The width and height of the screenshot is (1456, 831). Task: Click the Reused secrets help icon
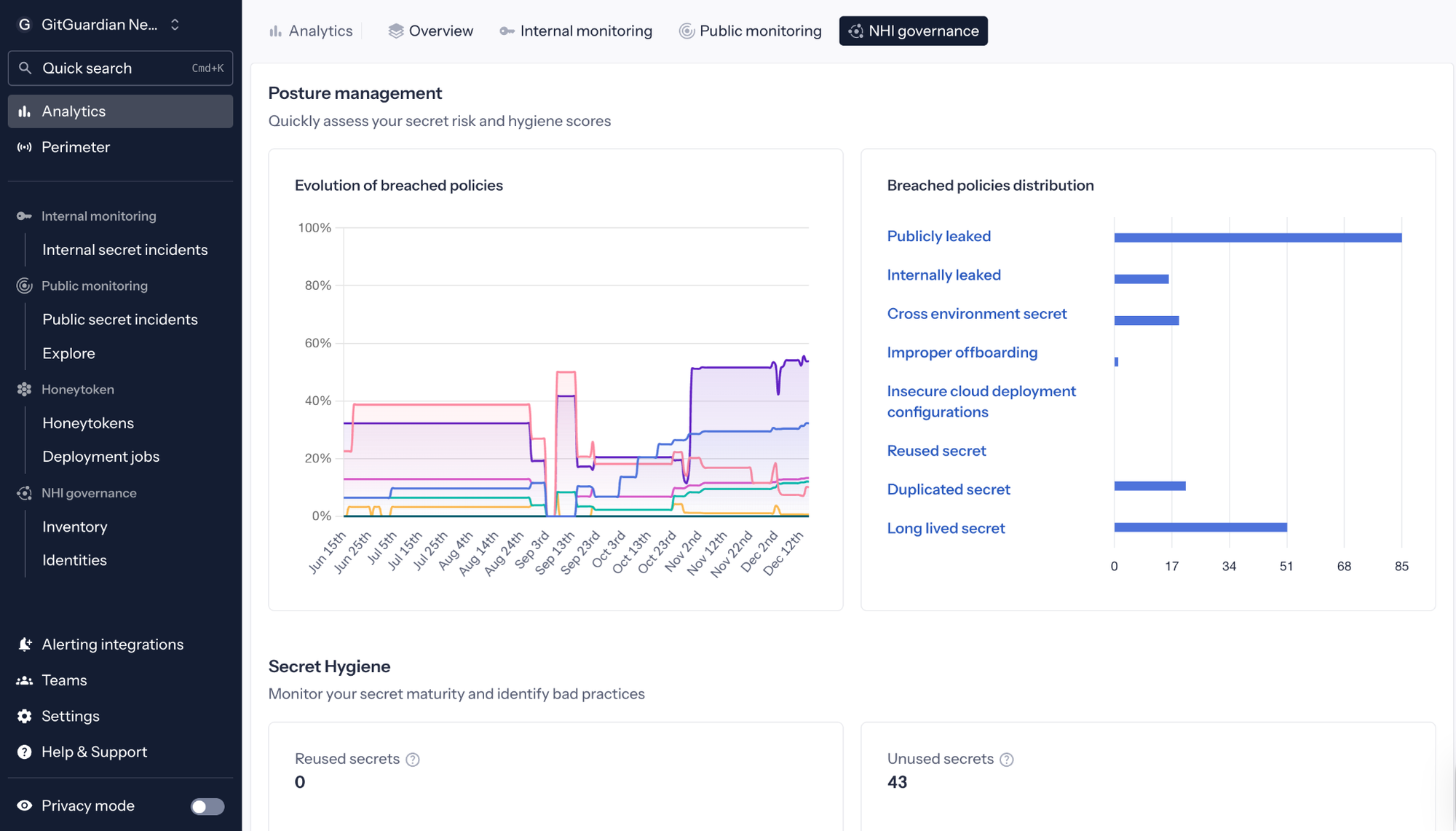(x=413, y=760)
